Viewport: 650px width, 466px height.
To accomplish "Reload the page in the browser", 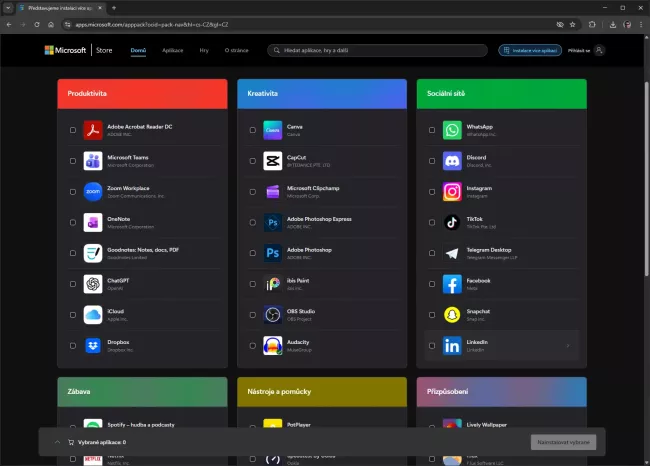I will click(x=37, y=24).
